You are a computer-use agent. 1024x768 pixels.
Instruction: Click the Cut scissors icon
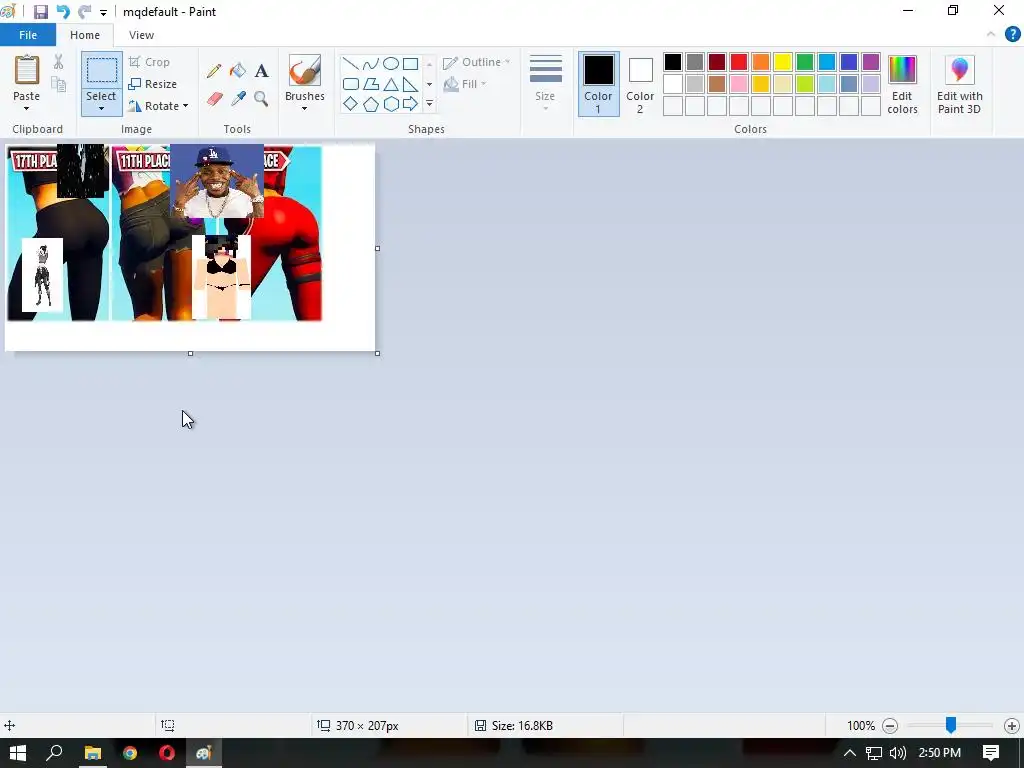pos(59,62)
